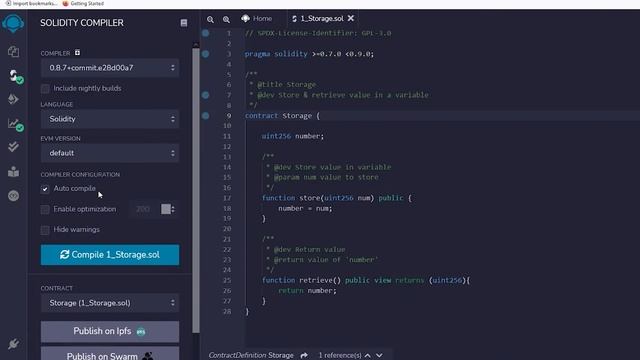
Task: Click the jump-to-definition arrow icon
Action: [x=304, y=355]
